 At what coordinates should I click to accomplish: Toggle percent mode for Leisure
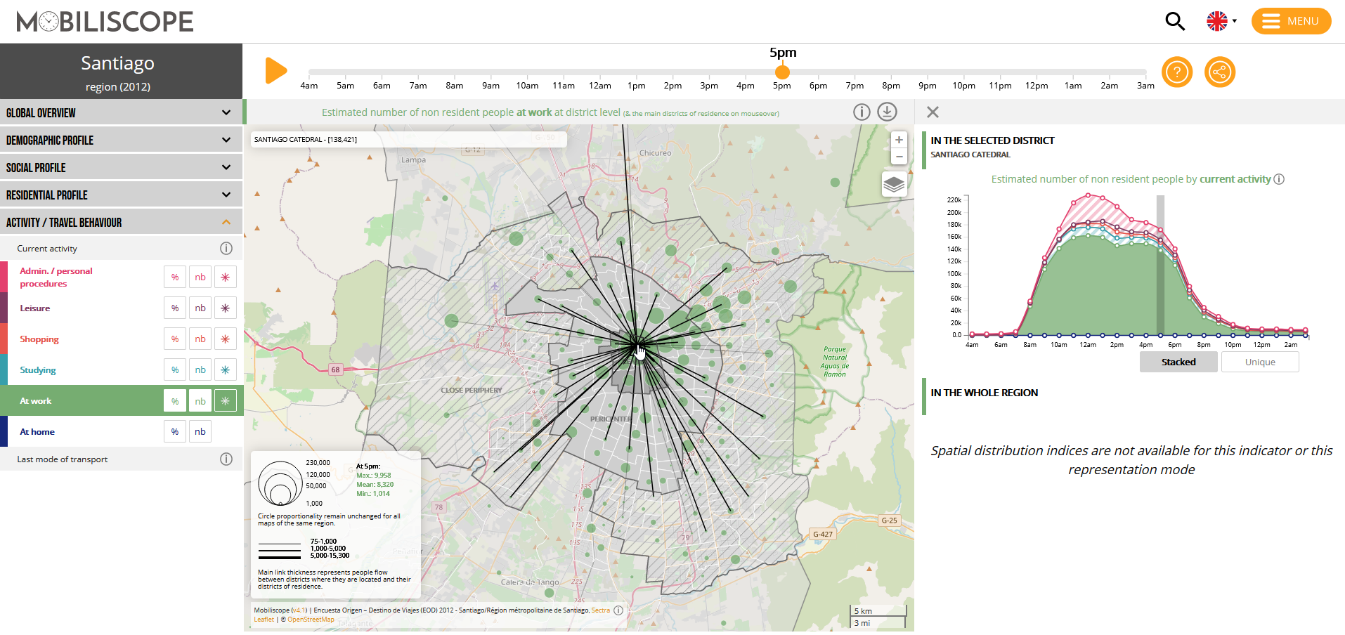coord(175,308)
